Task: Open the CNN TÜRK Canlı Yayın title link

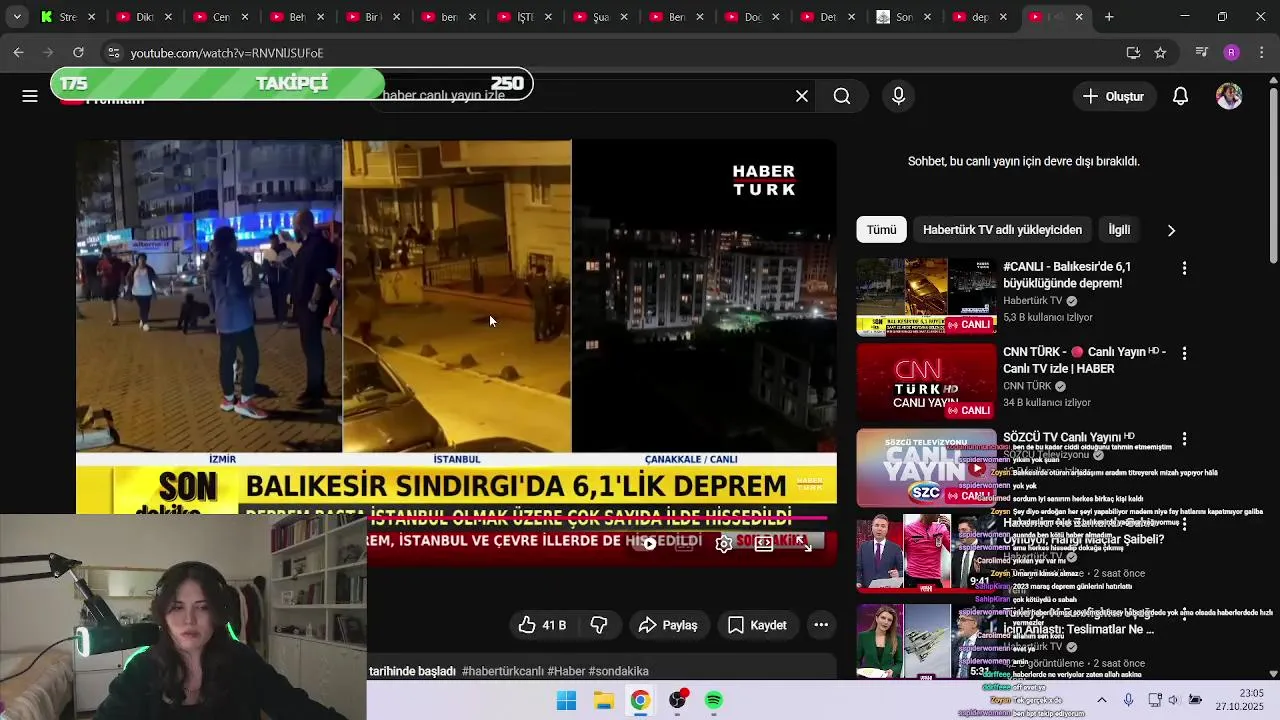Action: pos(1084,360)
